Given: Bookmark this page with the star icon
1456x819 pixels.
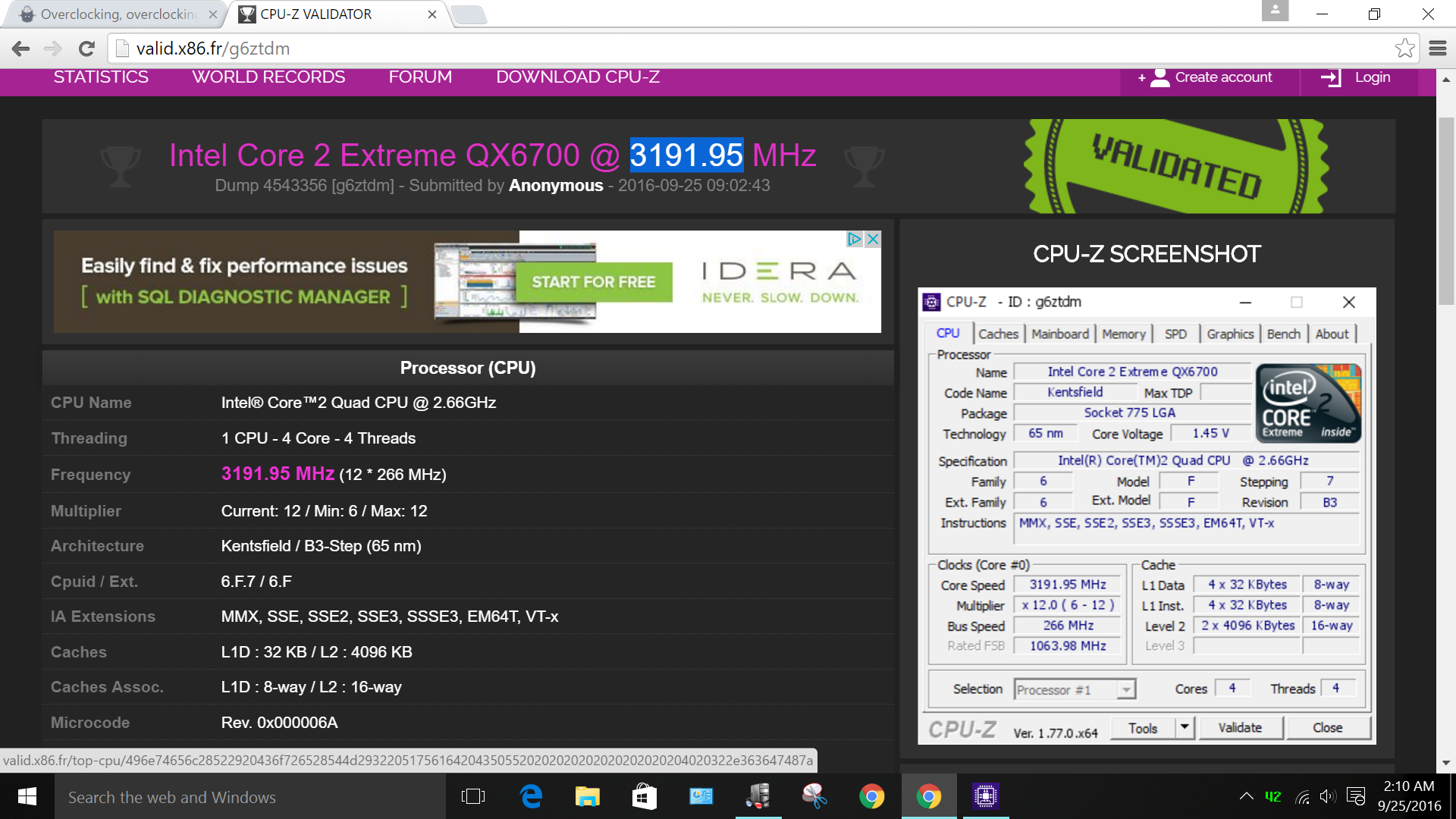Looking at the screenshot, I should 1404,49.
